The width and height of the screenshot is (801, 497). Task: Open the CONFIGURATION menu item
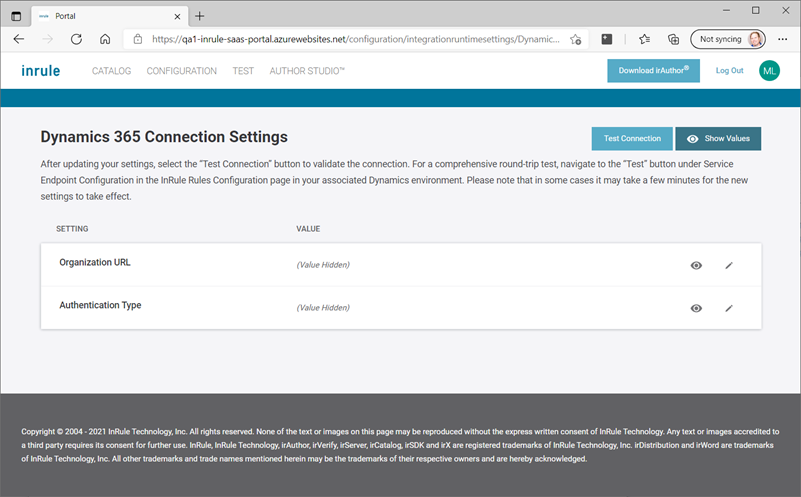click(x=181, y=71)
